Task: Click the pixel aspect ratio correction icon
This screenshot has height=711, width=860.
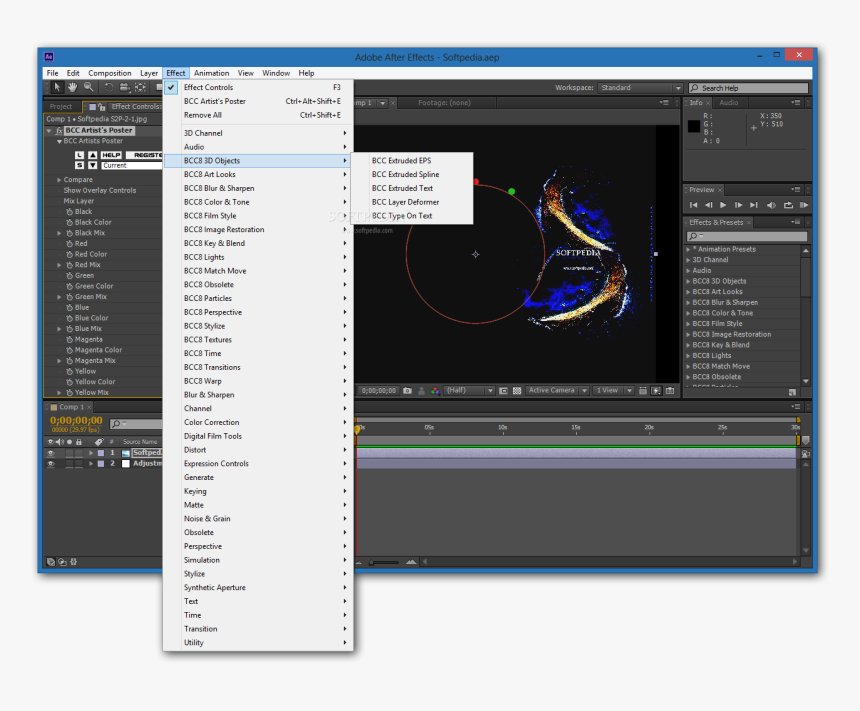Action: [643, 391]
